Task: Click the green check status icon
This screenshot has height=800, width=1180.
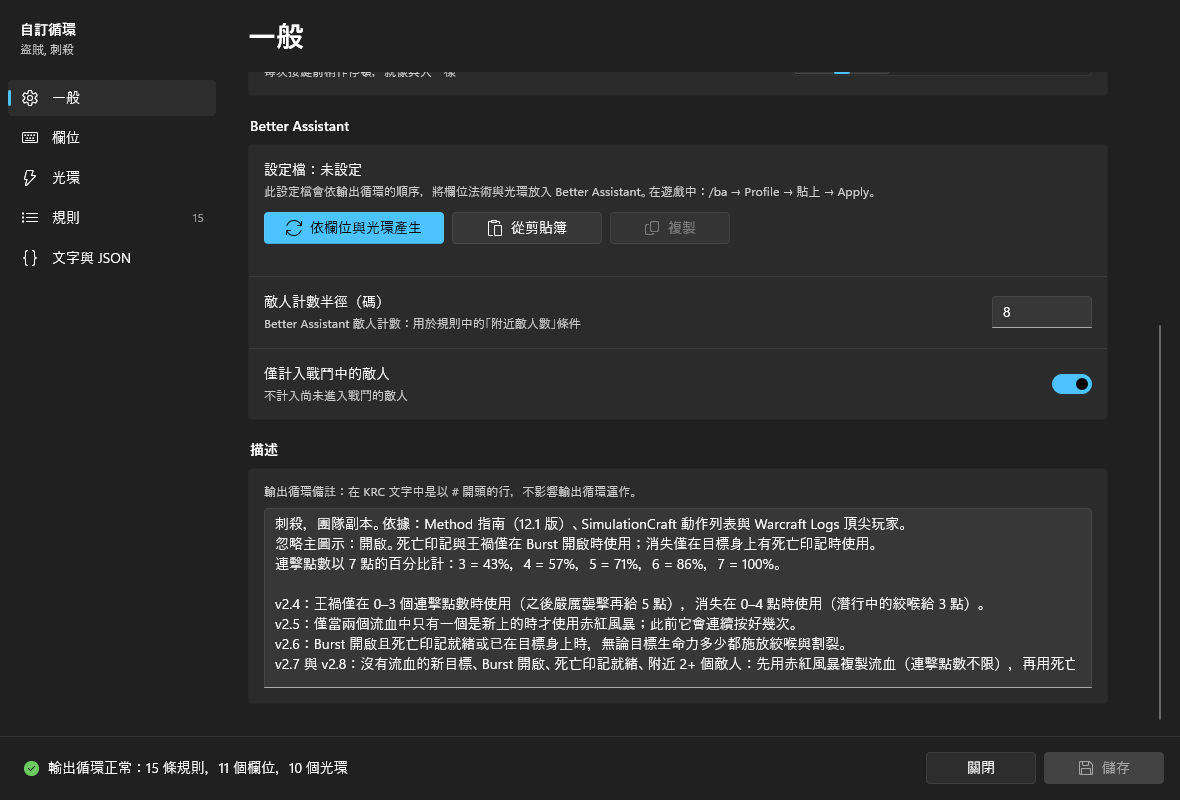Action: tap(31, 768)
